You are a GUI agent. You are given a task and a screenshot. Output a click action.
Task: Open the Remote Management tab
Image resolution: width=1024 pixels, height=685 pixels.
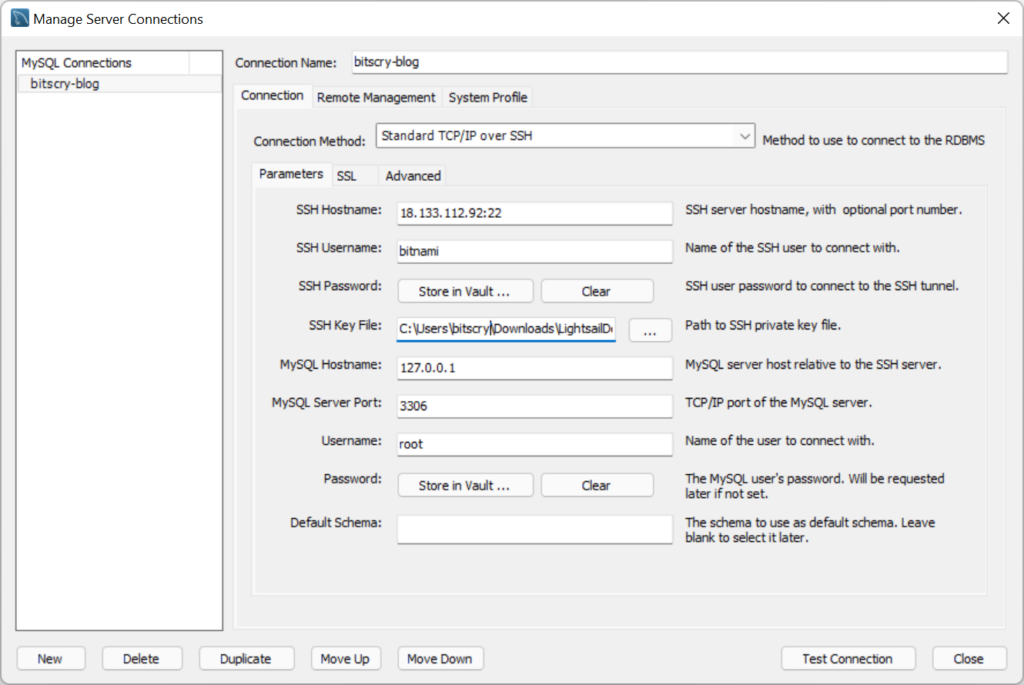(376, 97)
